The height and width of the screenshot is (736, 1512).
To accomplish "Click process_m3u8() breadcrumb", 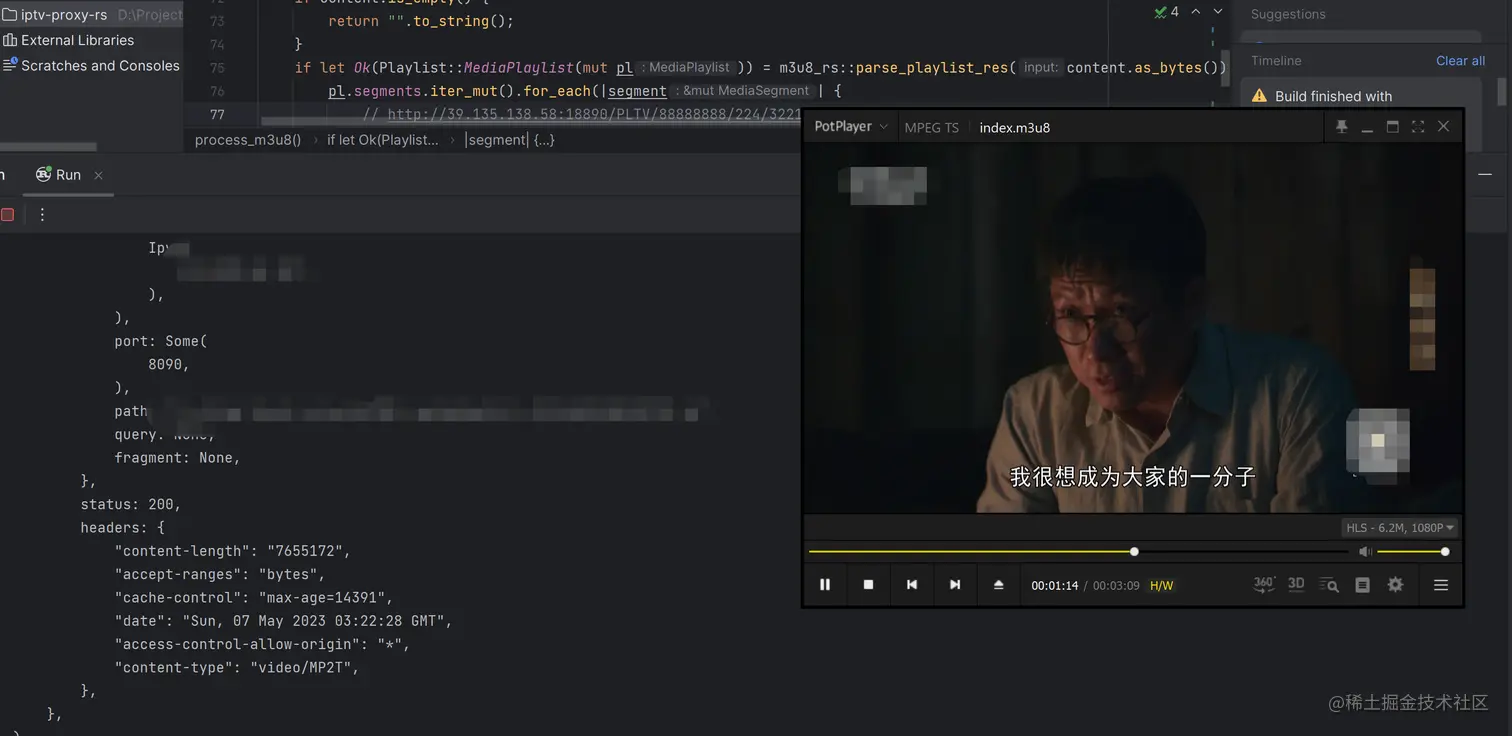I will pos(248,140).
